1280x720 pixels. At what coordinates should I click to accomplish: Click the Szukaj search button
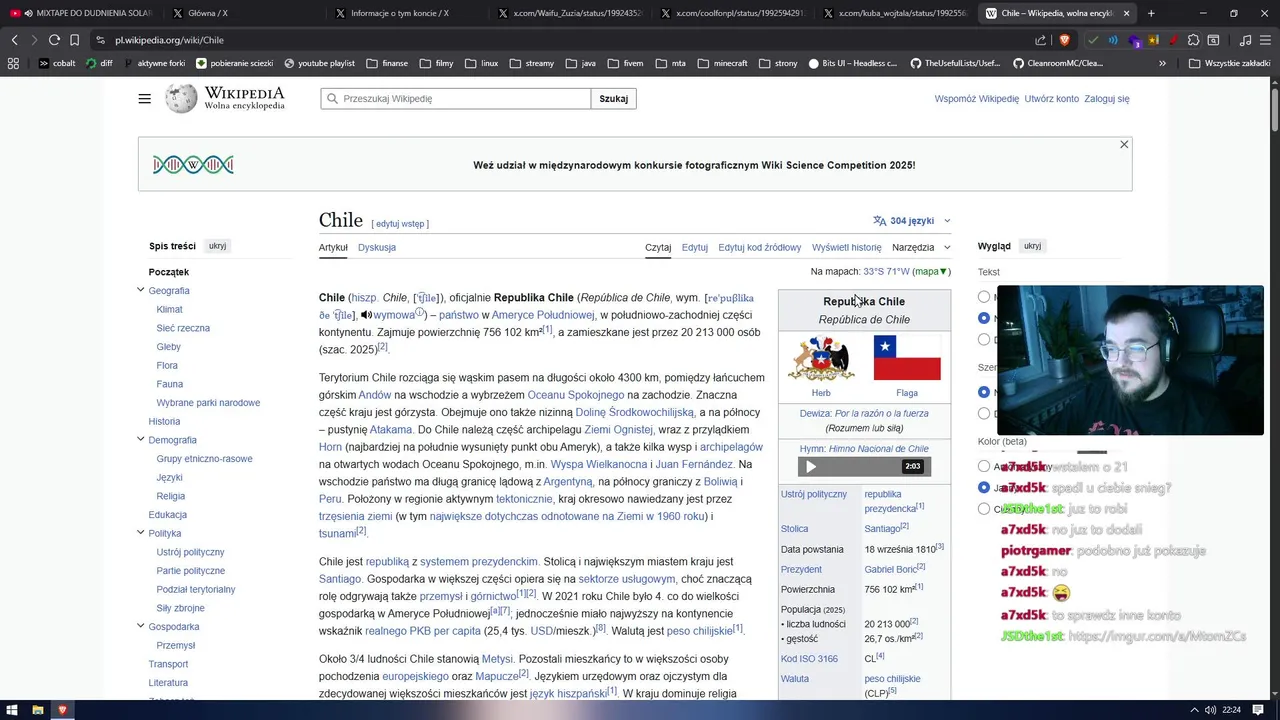(614, 99)
